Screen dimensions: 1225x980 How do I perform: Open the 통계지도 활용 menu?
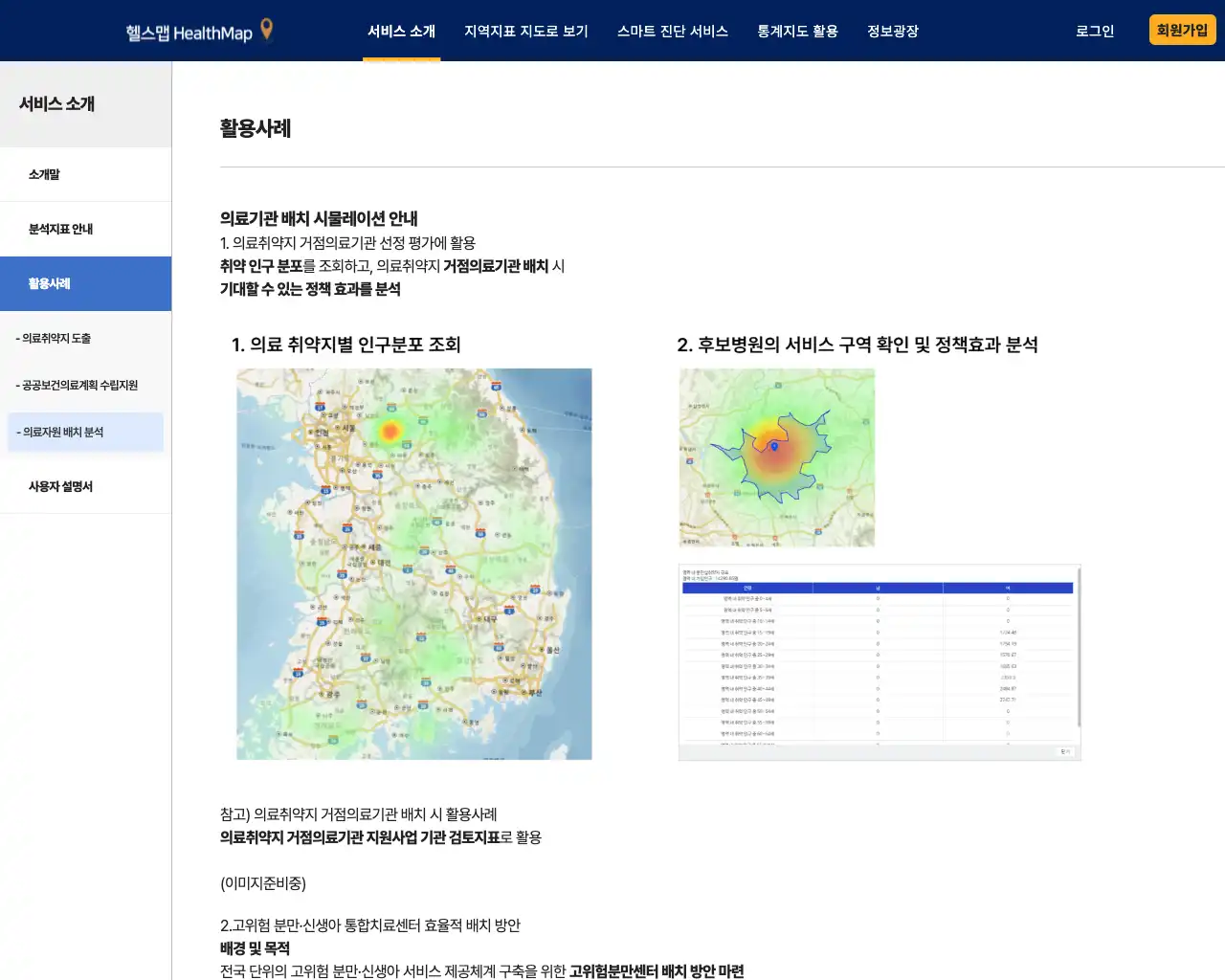[x=797, y=30]
